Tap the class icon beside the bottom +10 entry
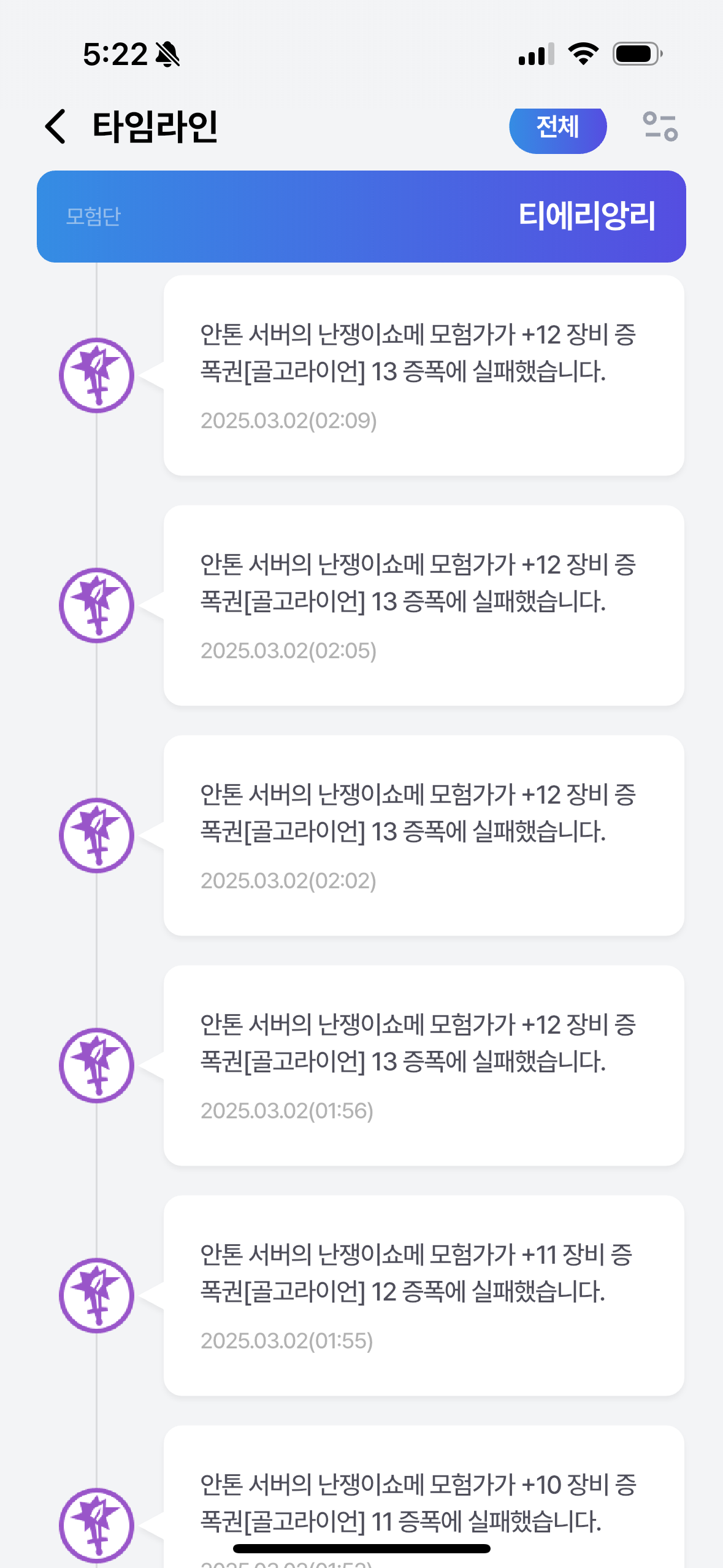Screen dimensions: 723x1568 click(x=96, y=1525)
